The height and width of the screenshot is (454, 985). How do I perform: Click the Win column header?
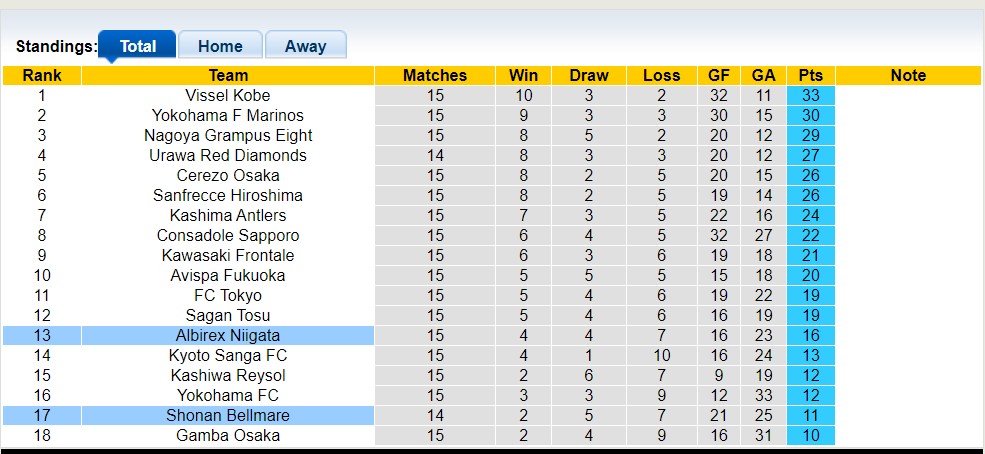[x=523, y=76]
